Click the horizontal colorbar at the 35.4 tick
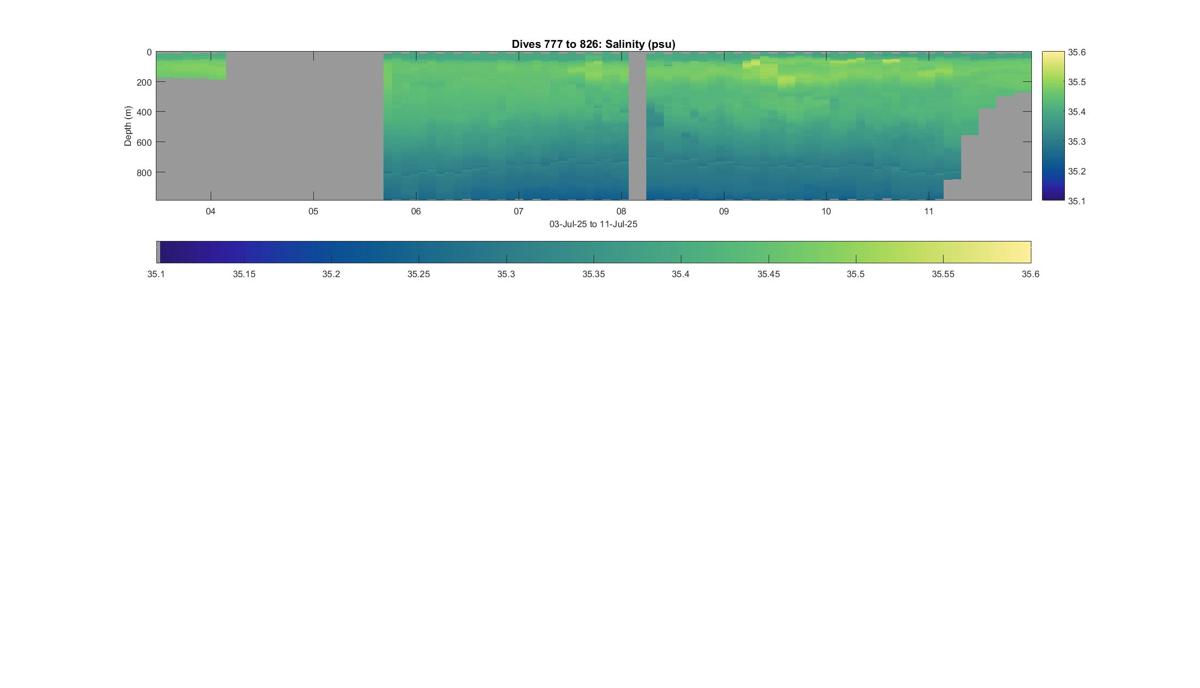The height and width of the screenshot is (688, 1200). click(680, 251)
